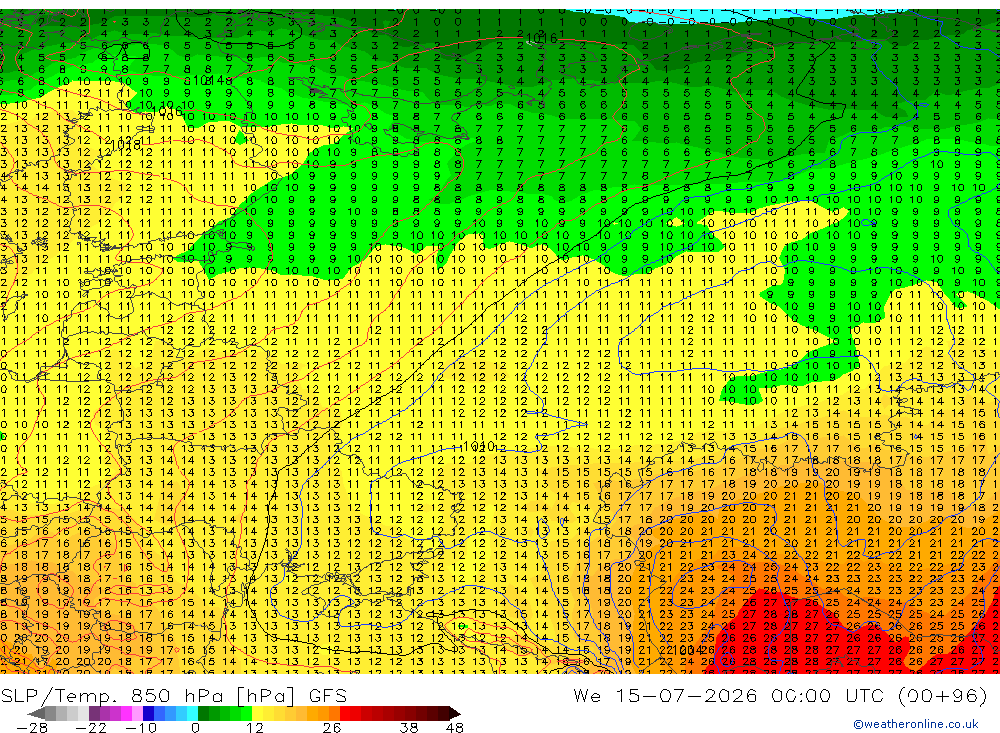Click the -10 label on the temperature scale
The width and height of the screenshot is (1000, 733).
click(140, 727)
